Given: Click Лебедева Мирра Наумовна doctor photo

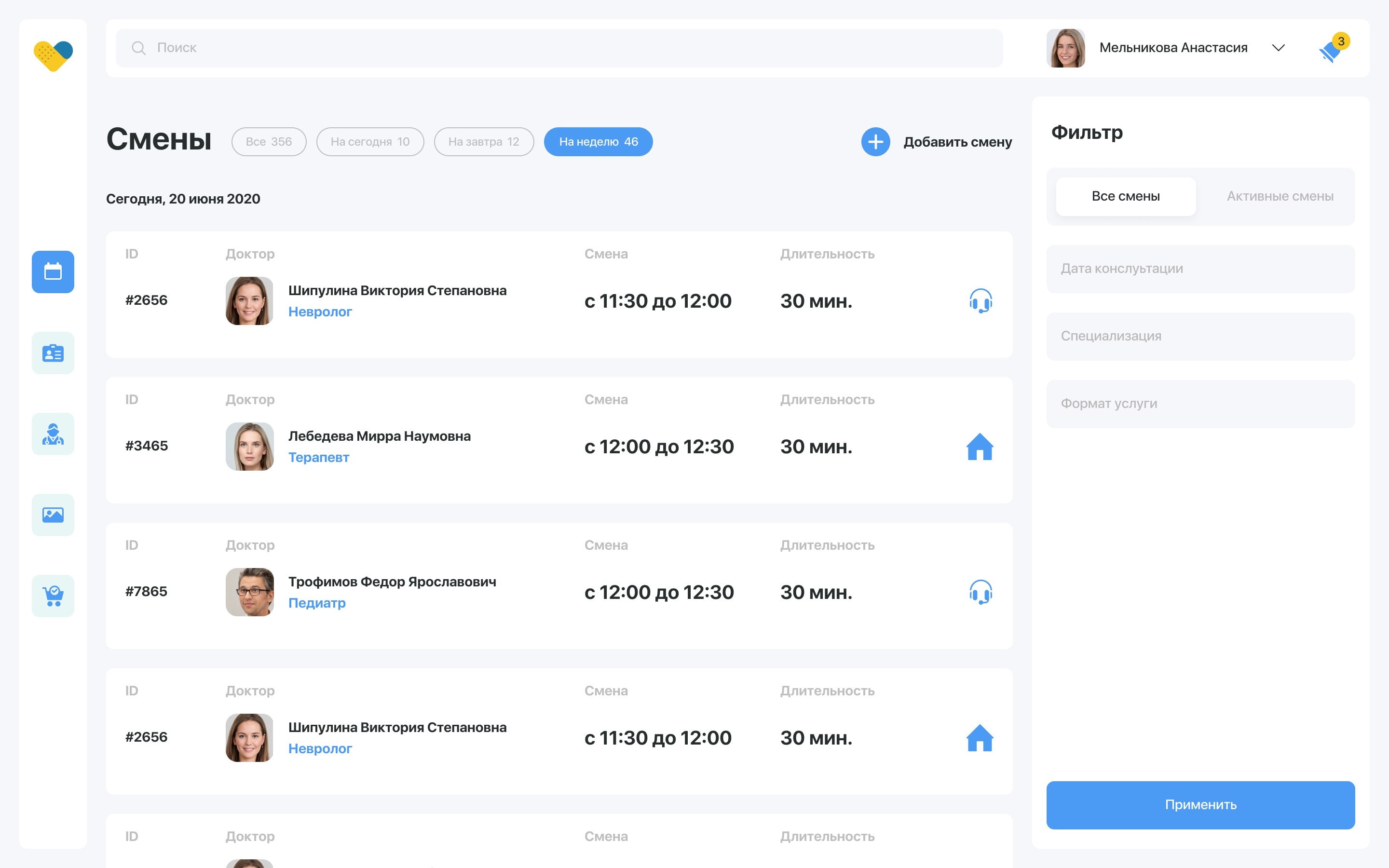Looking at the screenshot, I should pyautogui.click(x=249, y=446).
